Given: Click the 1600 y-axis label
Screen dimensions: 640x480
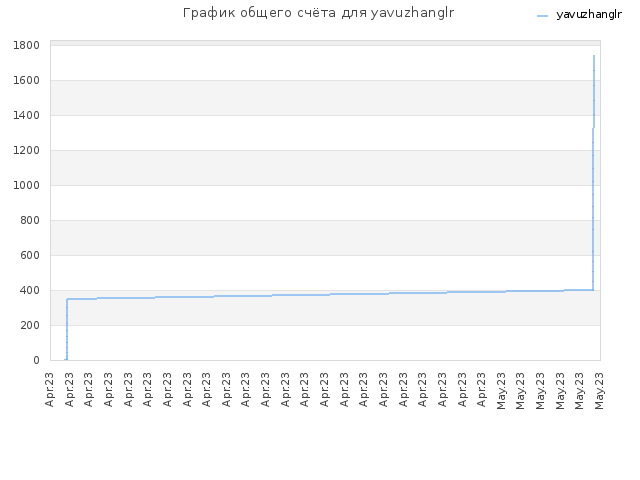Looking at the screenshot, I should 26,80.
